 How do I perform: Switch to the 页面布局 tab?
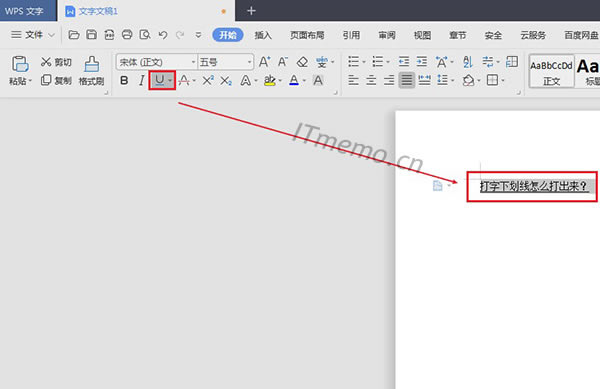pos(307,35)
